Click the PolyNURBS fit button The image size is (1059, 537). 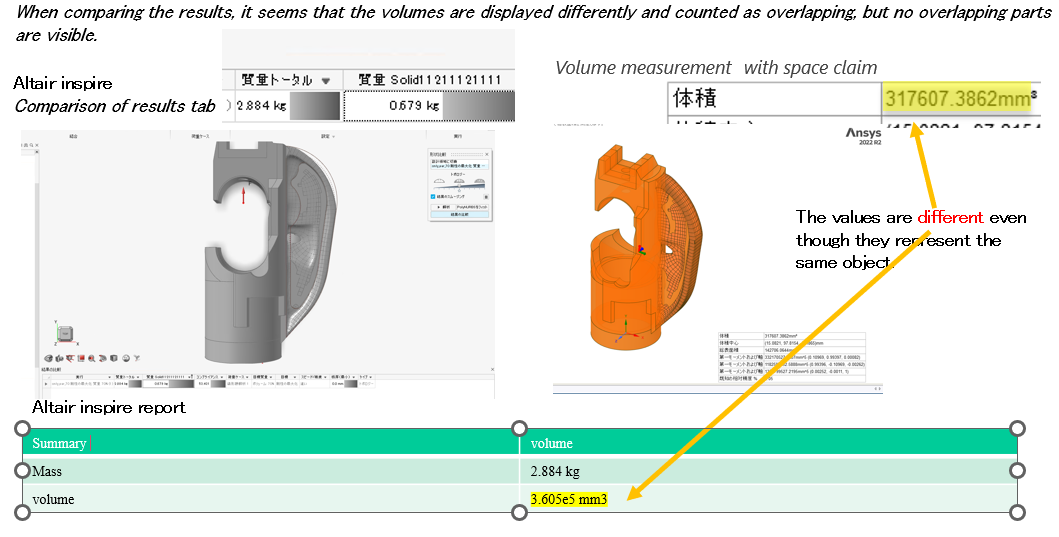click(x=472, y=207)
